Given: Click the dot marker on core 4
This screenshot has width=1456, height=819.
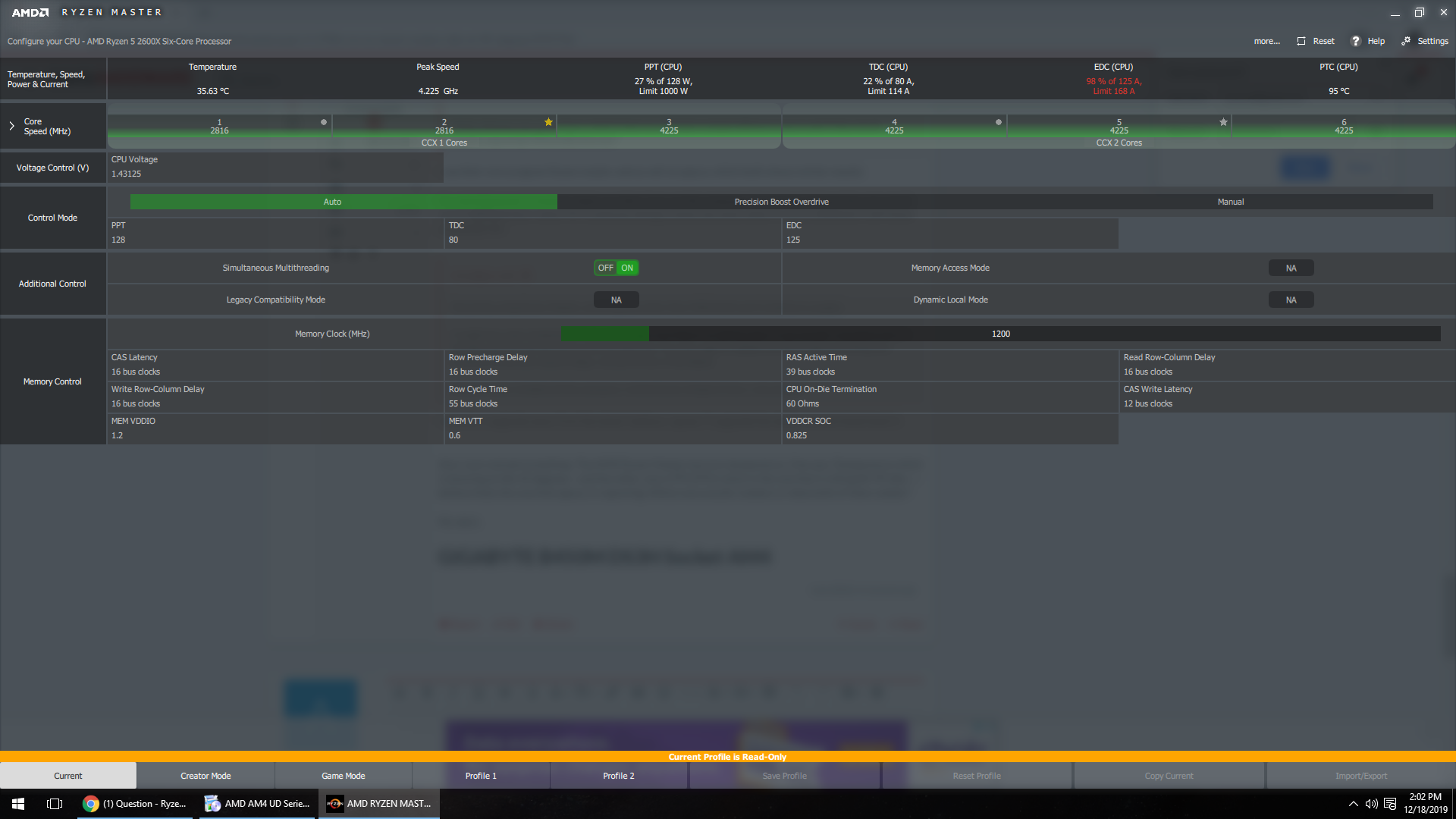Looking at the screenshot, I should pos(999,122).
